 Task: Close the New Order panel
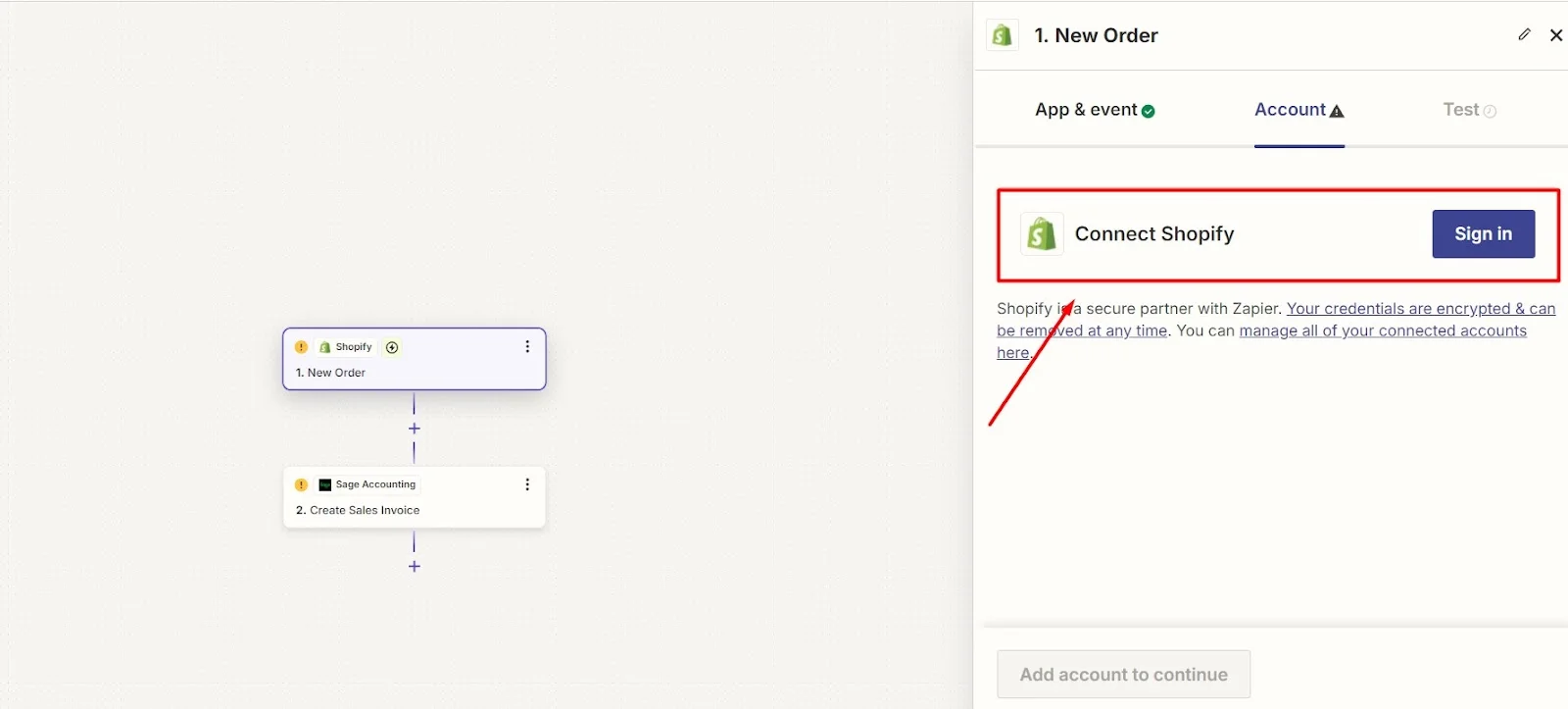click(x=1556, y=35)
